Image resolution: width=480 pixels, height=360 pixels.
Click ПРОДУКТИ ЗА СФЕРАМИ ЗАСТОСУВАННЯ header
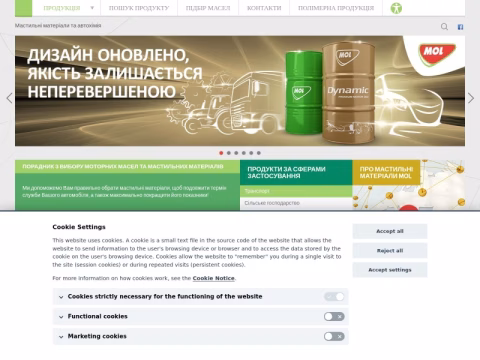coord(296,172)
